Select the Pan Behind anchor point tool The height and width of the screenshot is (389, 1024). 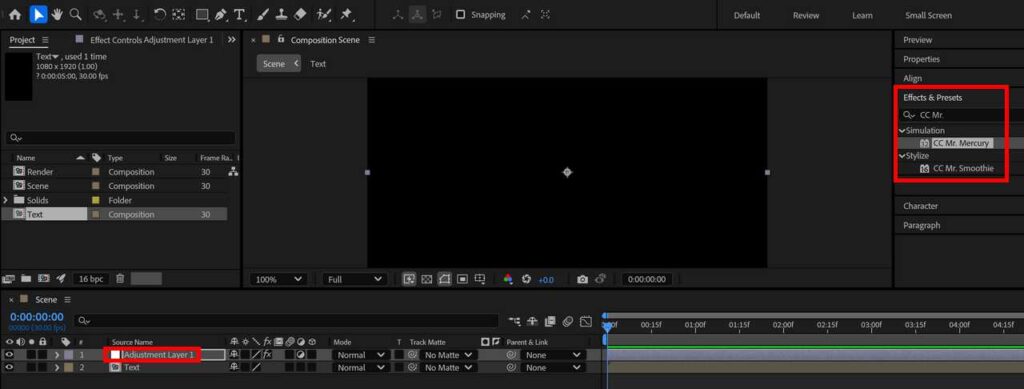coord(179,14)
